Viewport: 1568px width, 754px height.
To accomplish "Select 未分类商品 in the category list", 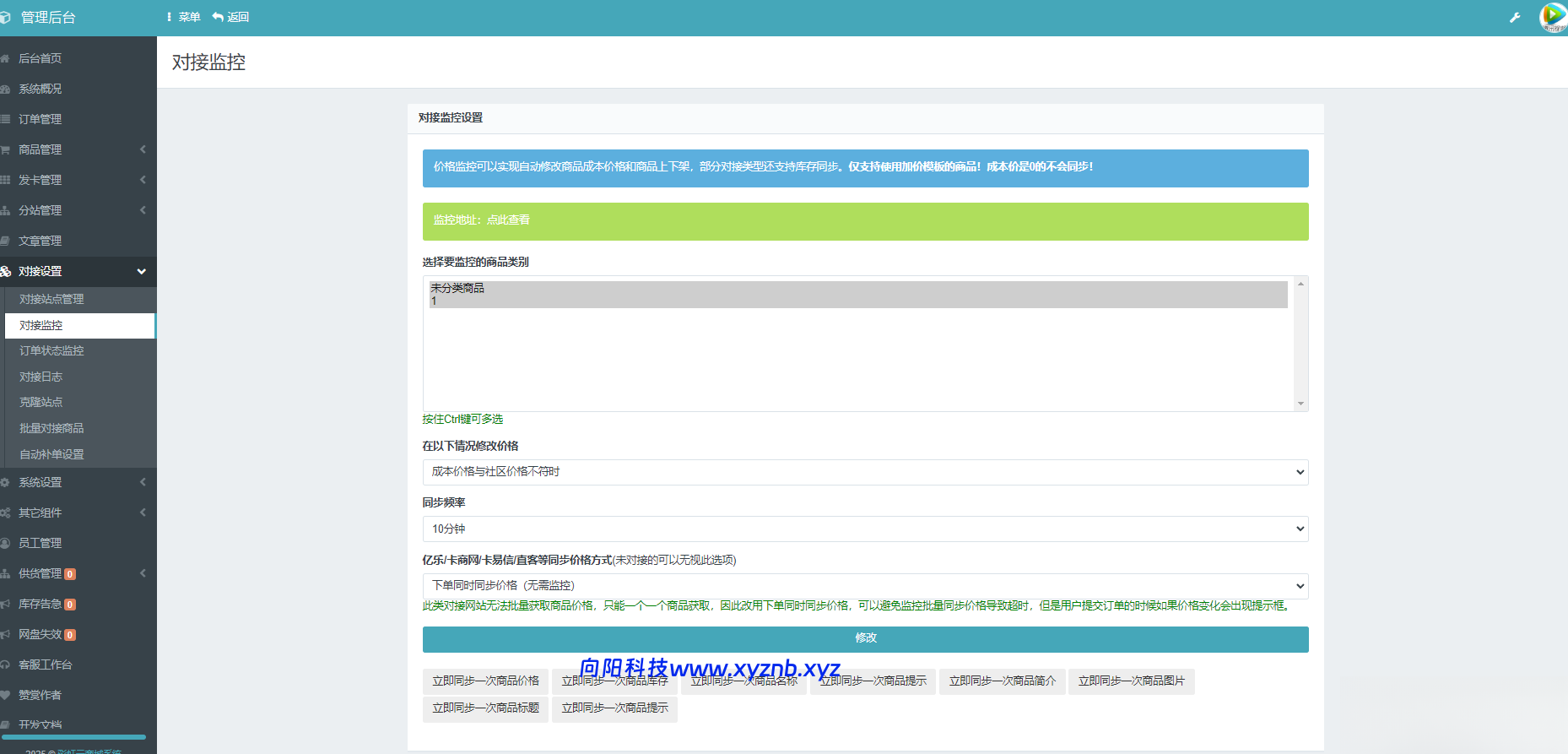I will pos(858,288).
